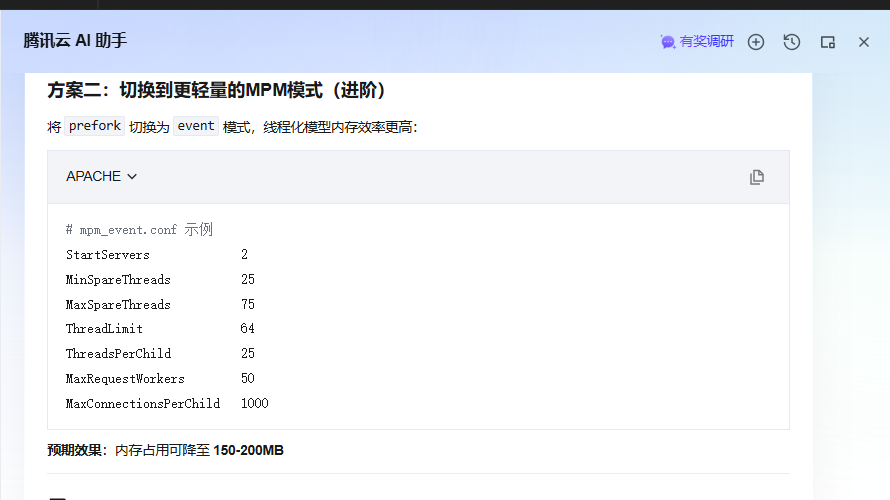Click the MaxConnectionsPerChild value 1000
The image size is (890, 500).
254,404
